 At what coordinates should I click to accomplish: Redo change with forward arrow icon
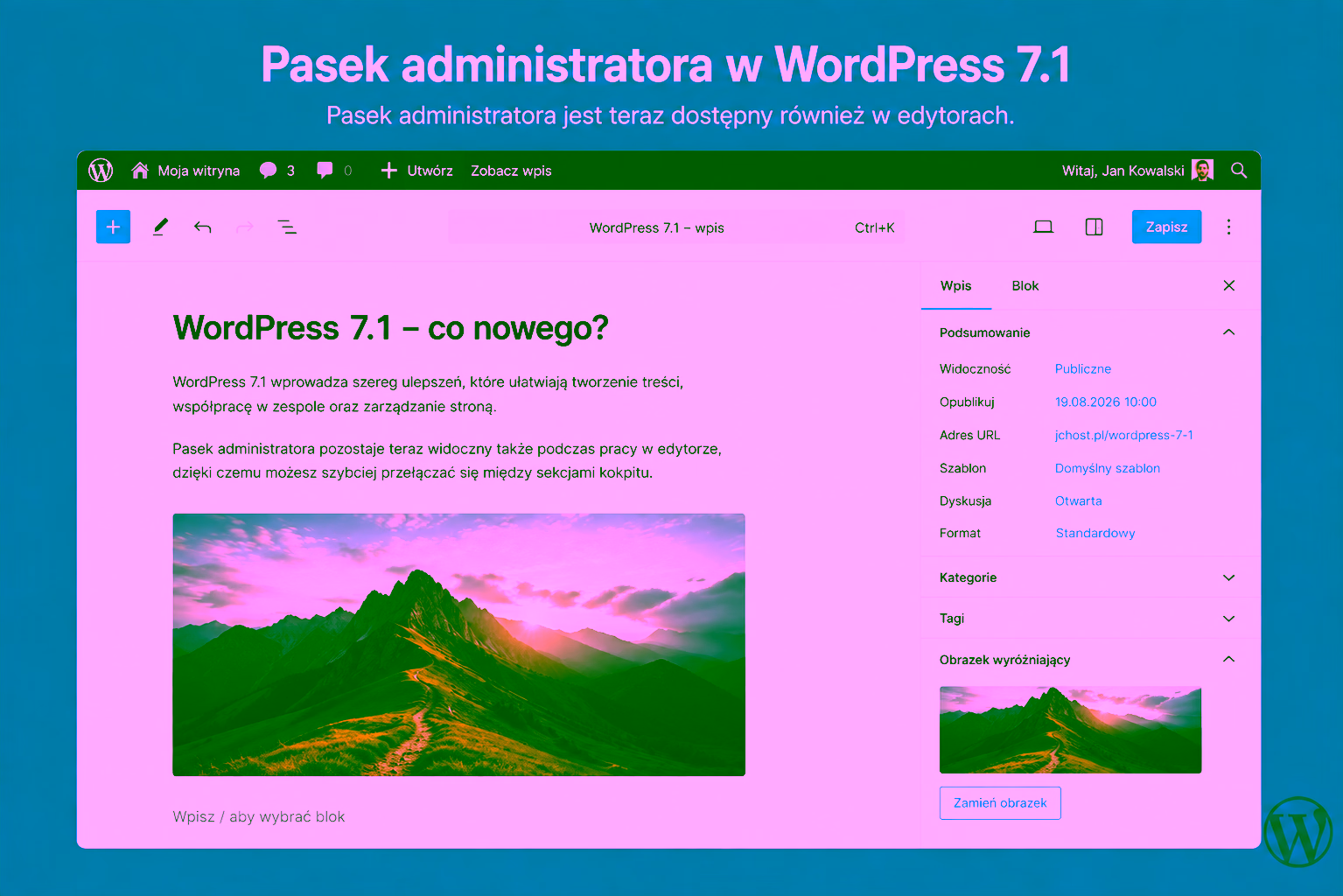pyautogui.click(x=245, y=227)
